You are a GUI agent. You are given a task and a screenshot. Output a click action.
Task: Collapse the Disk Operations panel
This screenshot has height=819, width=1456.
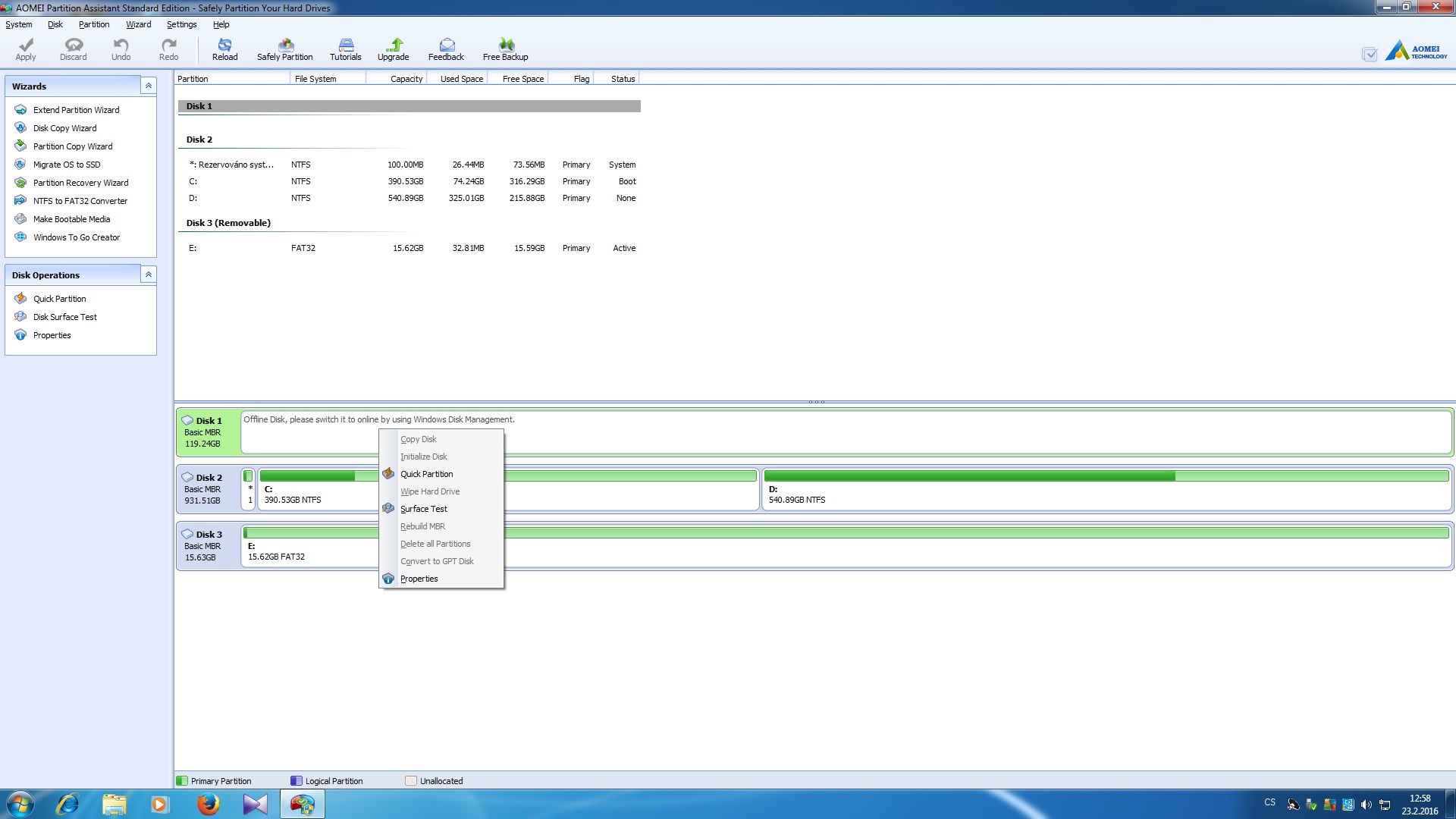click(x=149, y=275)
